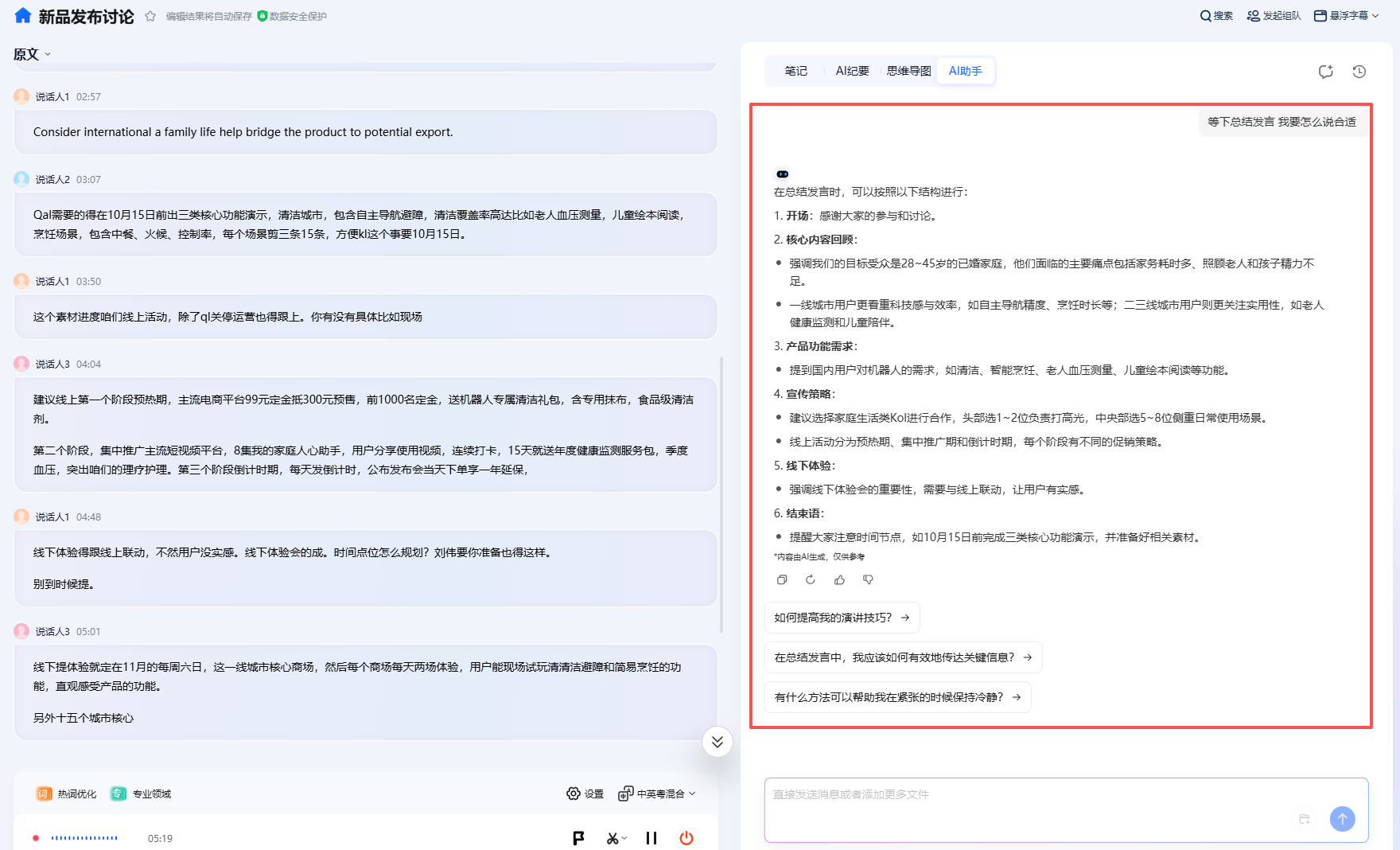The height and width of the screenshot is (850, 1400).
Task: Stop recording with the red power icon
Action: tap(686, 838)
